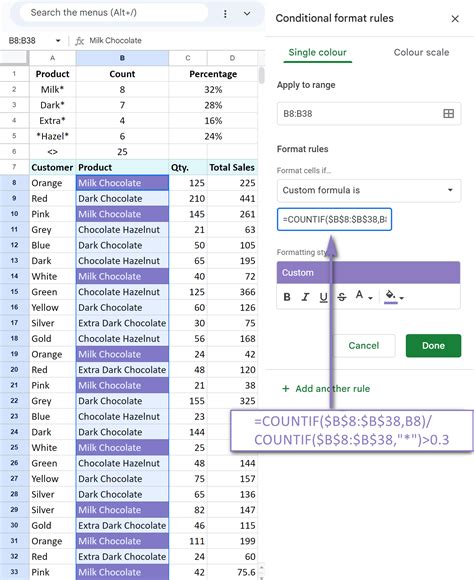Click Milk Chocolate cell in row 8
The image size is (474, 580).
pos(122,183)
